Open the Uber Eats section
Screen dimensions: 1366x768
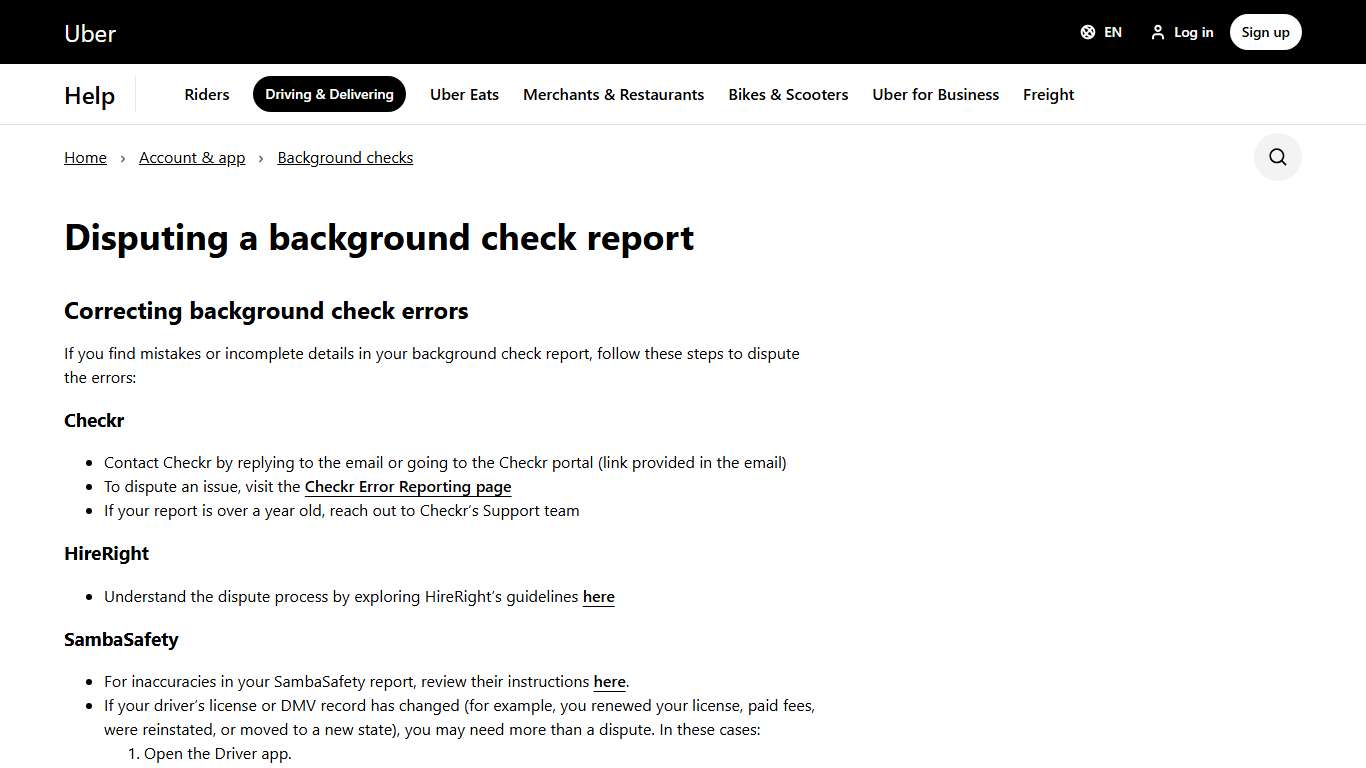tap(464, 94)
